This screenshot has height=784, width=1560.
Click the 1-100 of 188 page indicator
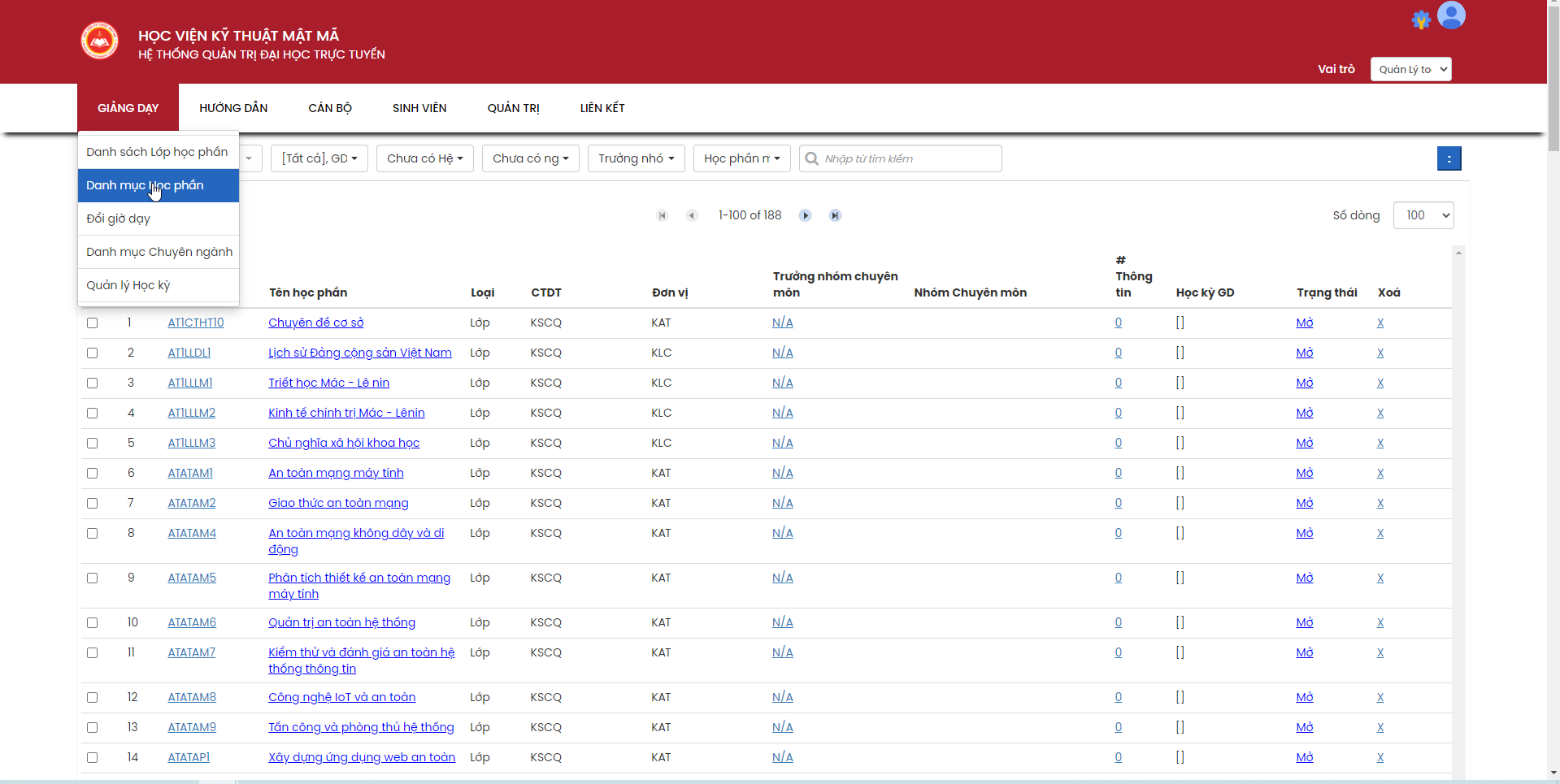pos(750,215)
